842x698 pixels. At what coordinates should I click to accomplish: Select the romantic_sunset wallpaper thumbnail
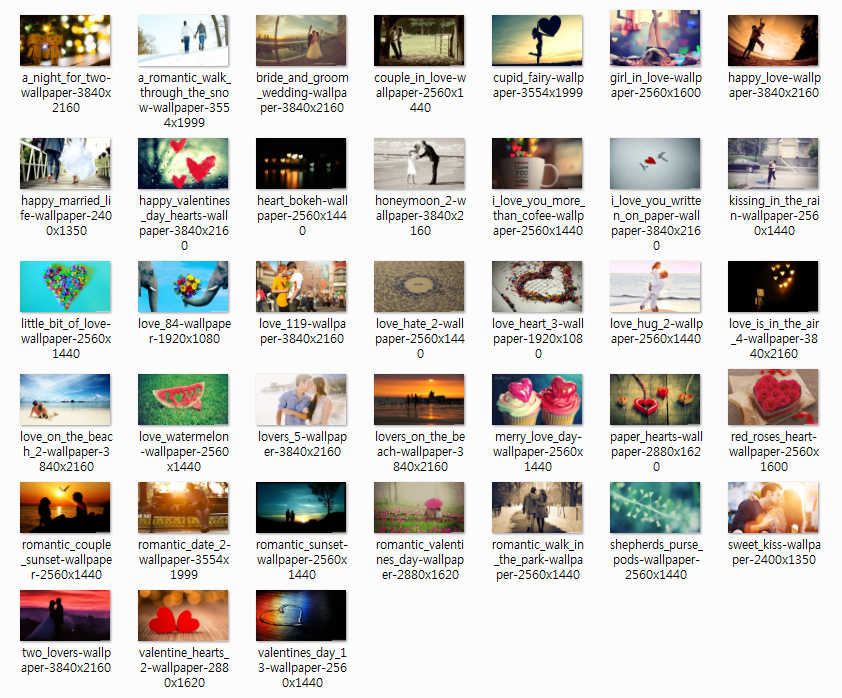click(x=301, y=507)
